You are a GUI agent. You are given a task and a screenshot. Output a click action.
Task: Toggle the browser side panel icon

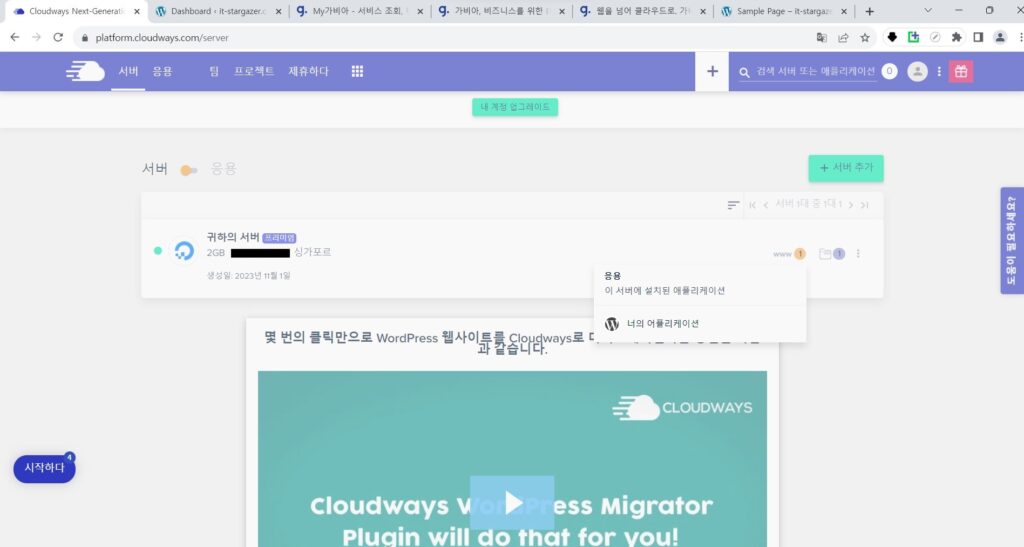click(978, 37)
